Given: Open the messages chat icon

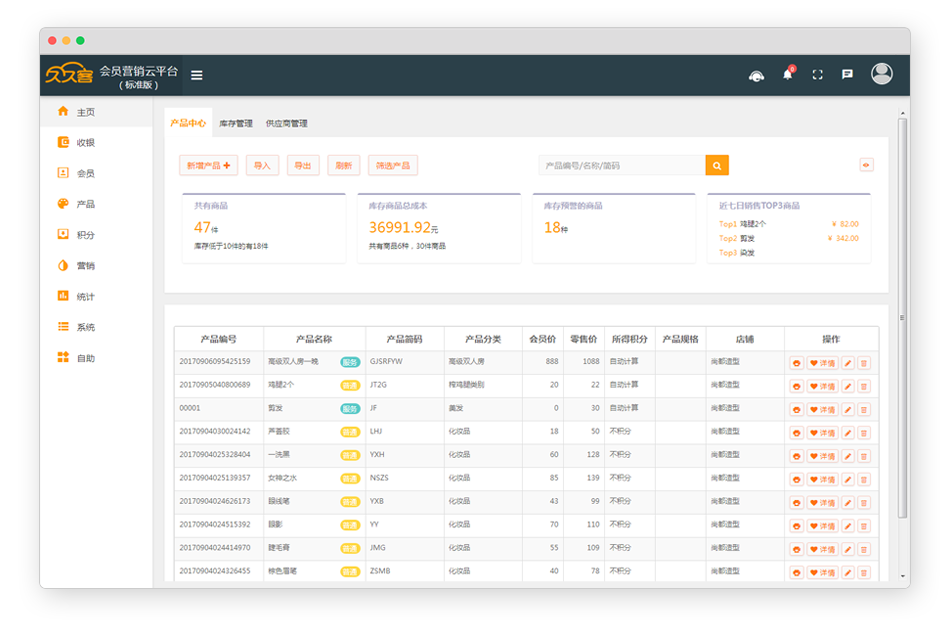Looking at the screenshot, I should pos(847,75).
